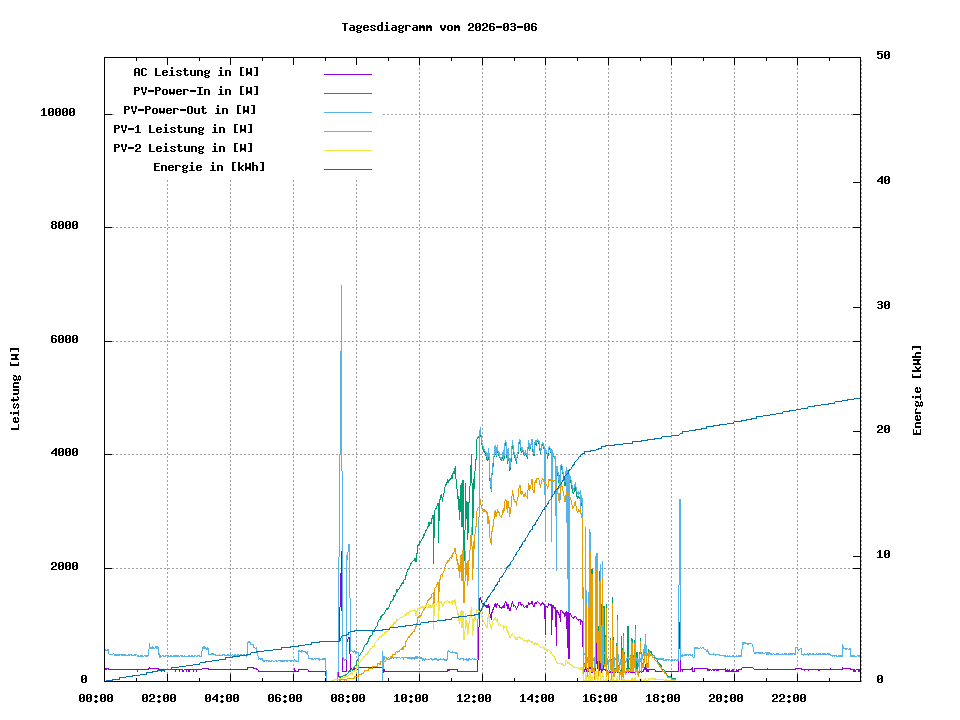Image resolution: width=960 pixels, height=720 pixels.
Task: Click the light blue PV-Power-Out legend line sample
Action: pyautogui.click(x=347, y=112)
